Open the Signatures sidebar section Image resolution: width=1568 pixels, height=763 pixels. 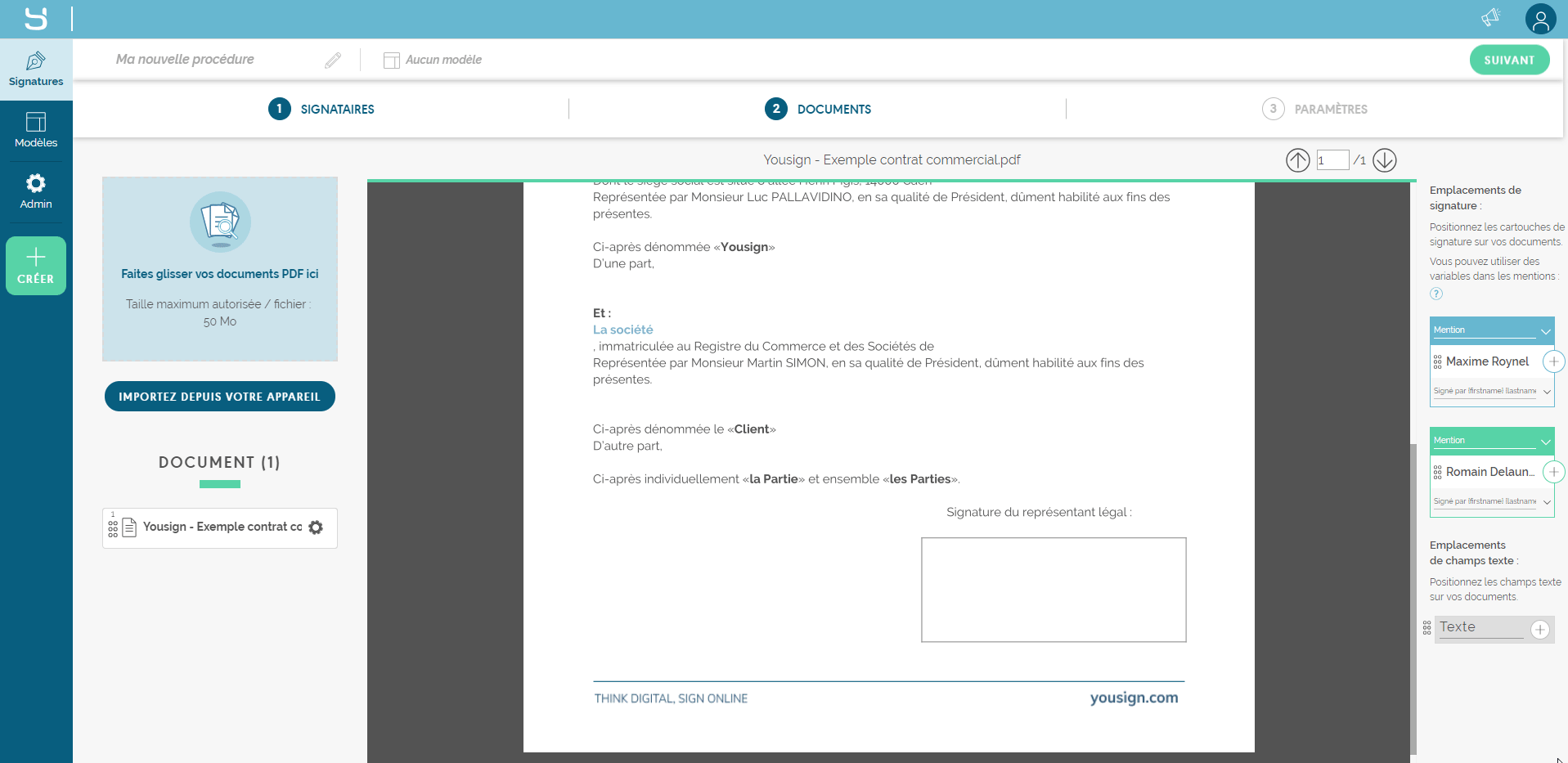36,70
